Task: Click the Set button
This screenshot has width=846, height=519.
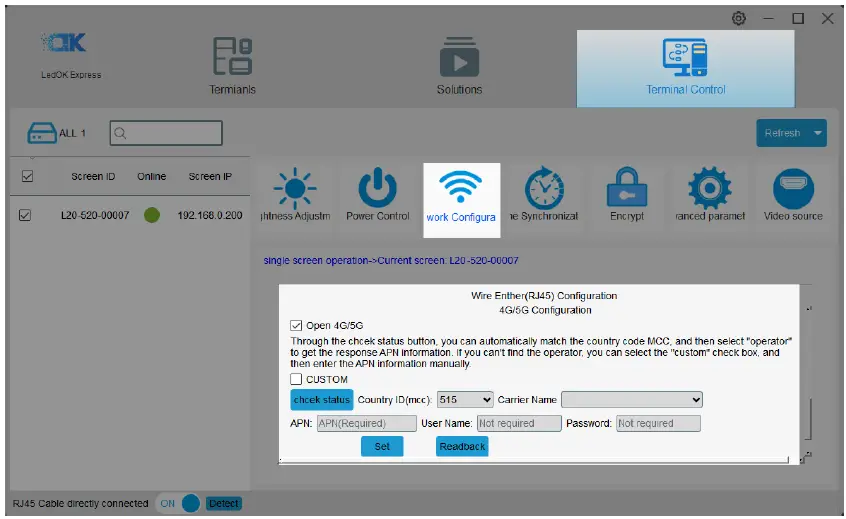Action: tap(382, 447)
